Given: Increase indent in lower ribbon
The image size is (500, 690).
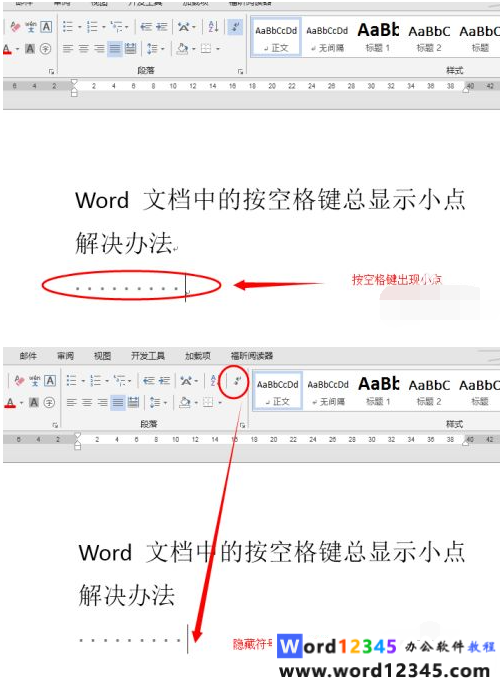Looking at the screenshot, I should 164,381.
